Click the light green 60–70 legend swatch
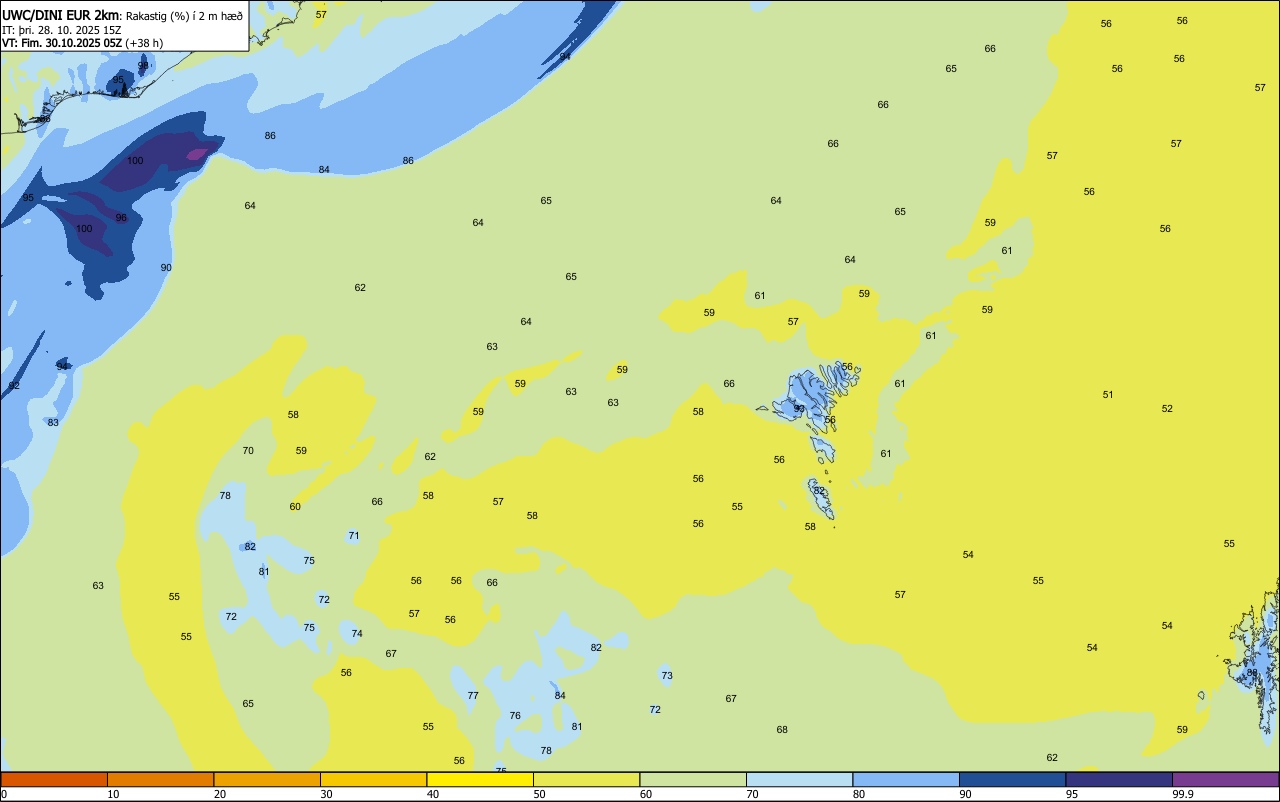1280x802 pixels. pos(693,779)
